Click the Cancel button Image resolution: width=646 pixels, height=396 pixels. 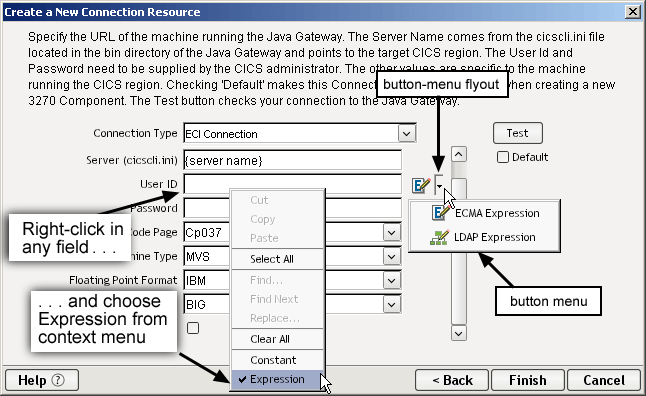coord(604,380)
